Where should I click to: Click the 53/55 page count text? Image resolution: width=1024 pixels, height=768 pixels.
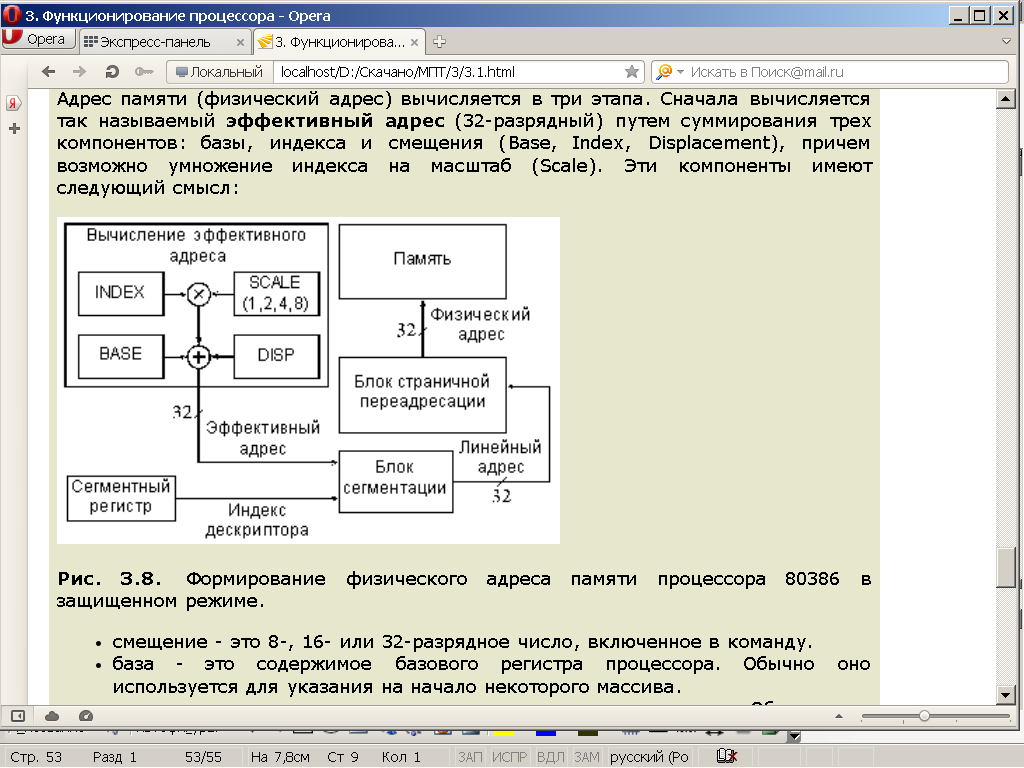click(203, 757)
